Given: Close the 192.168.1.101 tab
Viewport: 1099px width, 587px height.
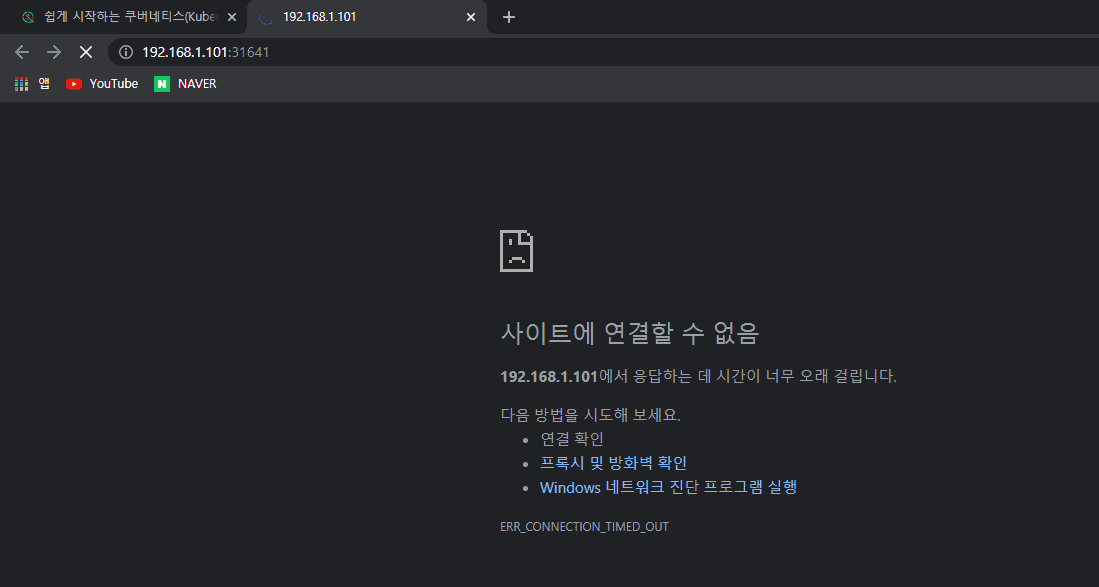Looking at the screenshot, I should point(471,17).
